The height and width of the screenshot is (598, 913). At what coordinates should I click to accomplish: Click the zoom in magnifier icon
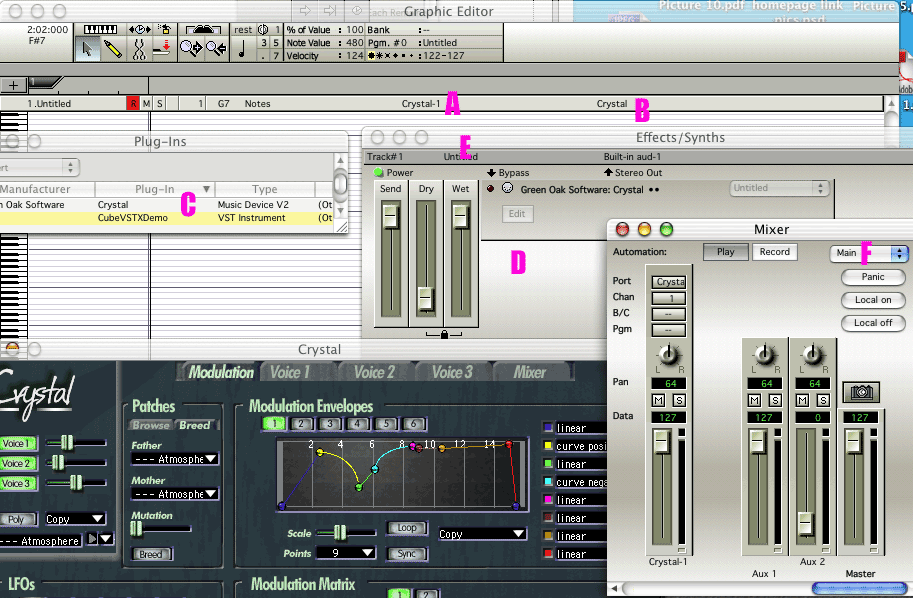pyautogui.click(x=190, y=48)
